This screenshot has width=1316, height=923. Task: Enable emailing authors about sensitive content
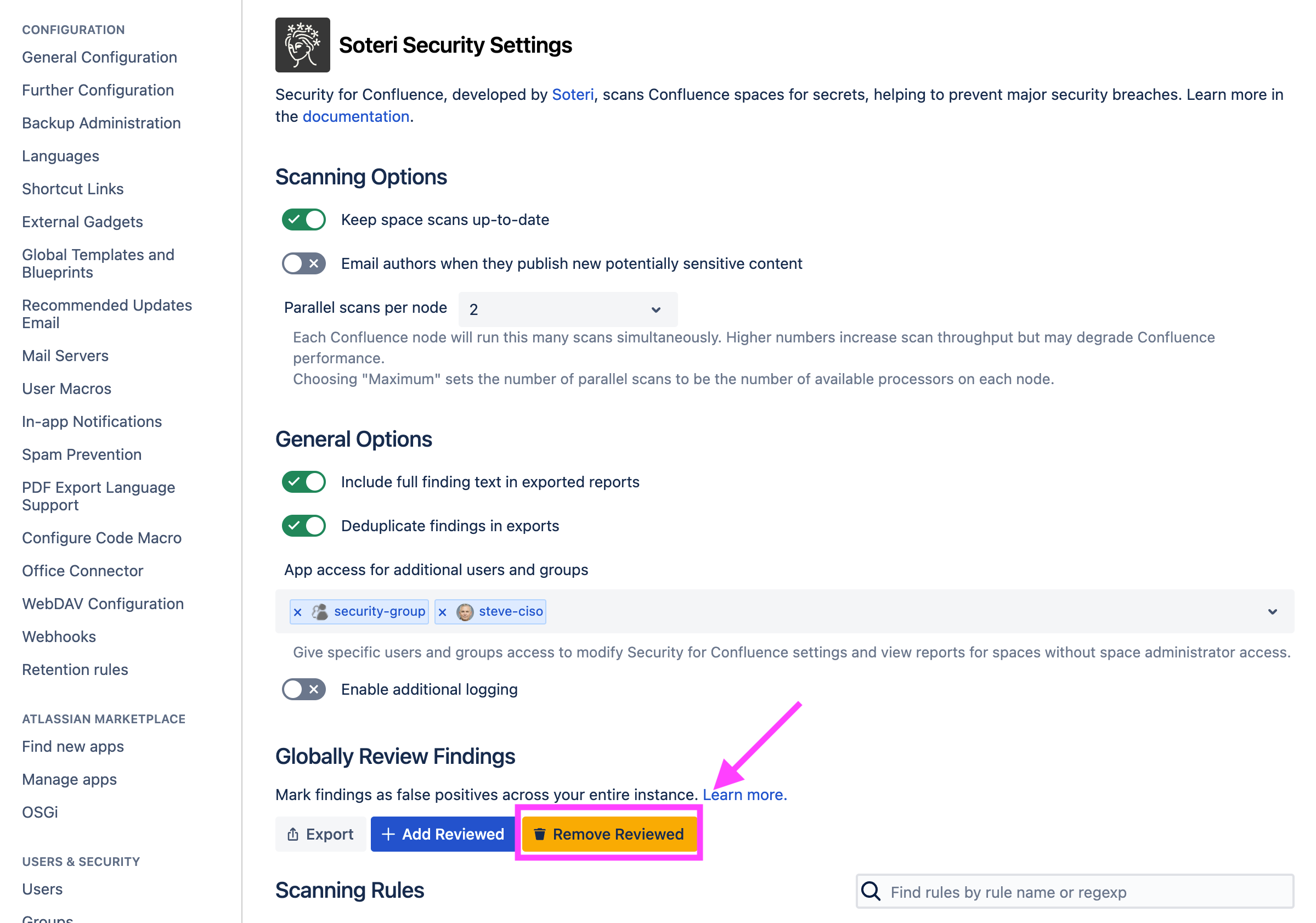tap(304, 263)
